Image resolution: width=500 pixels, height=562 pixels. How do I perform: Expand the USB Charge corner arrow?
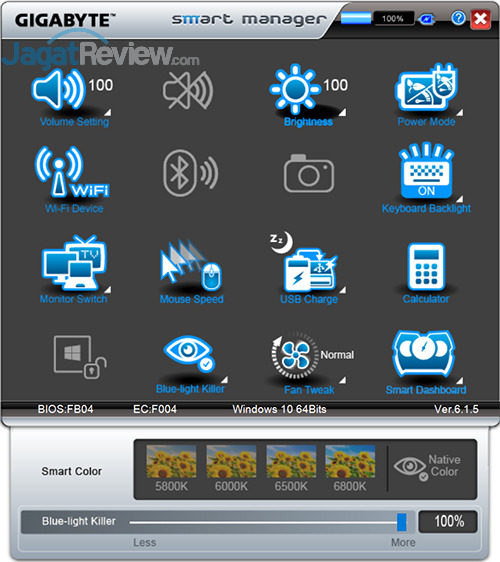[343, 289]
